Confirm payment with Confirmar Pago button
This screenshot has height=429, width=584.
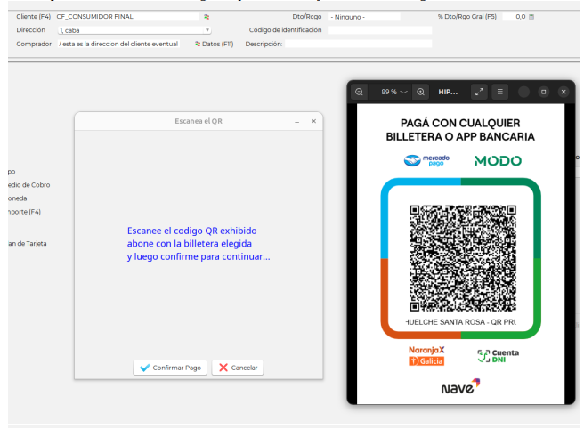(x=170, y=368)
